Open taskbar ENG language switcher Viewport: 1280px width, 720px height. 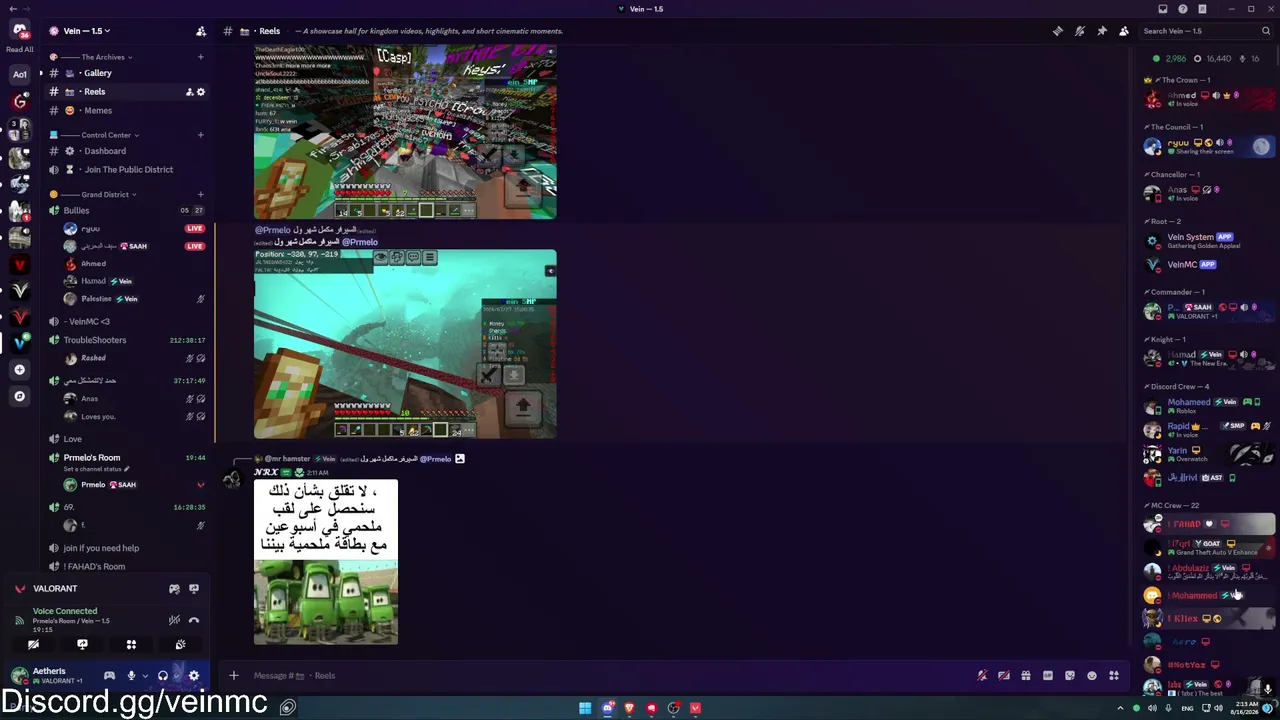tap(1187, 709)
